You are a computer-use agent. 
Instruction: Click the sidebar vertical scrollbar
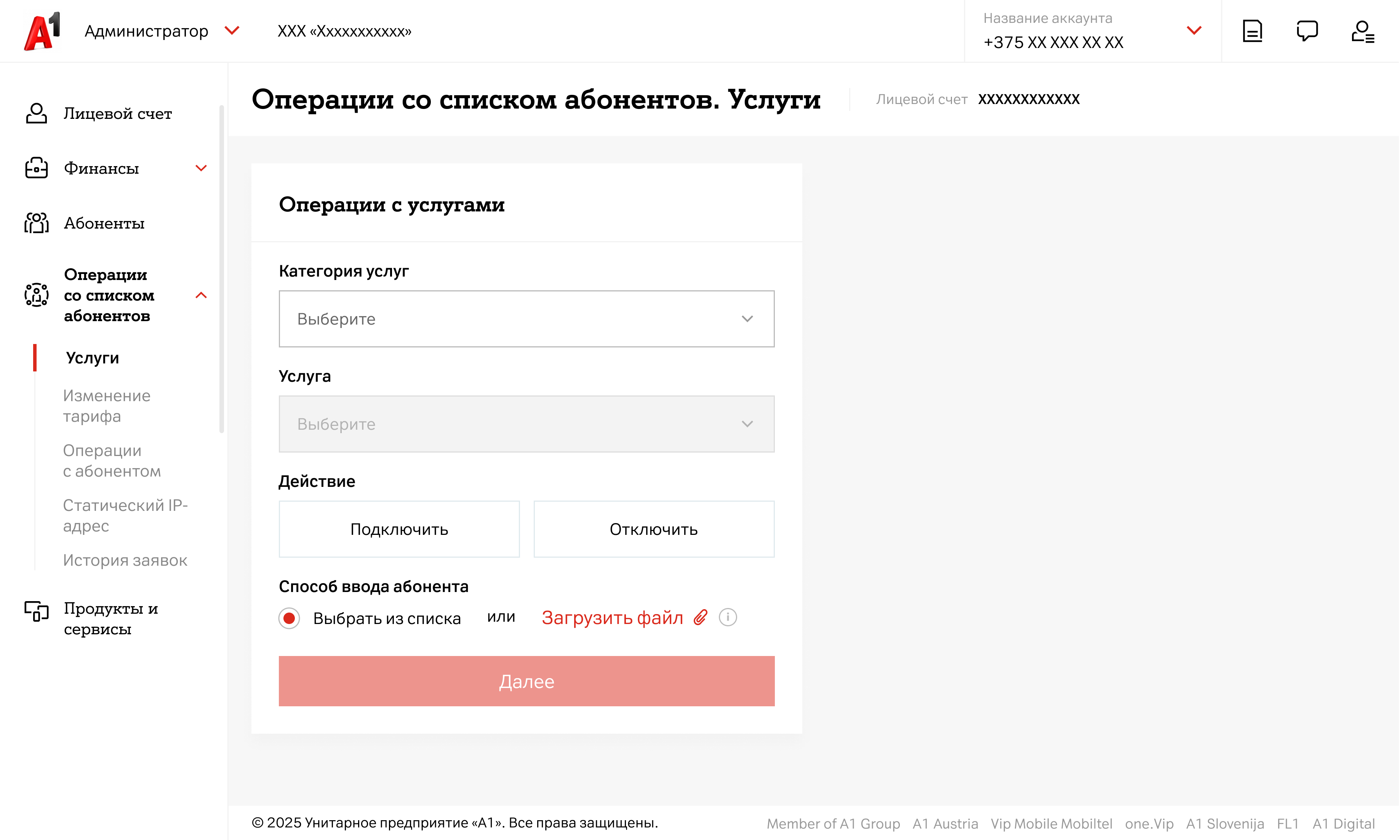coord(221,269)
